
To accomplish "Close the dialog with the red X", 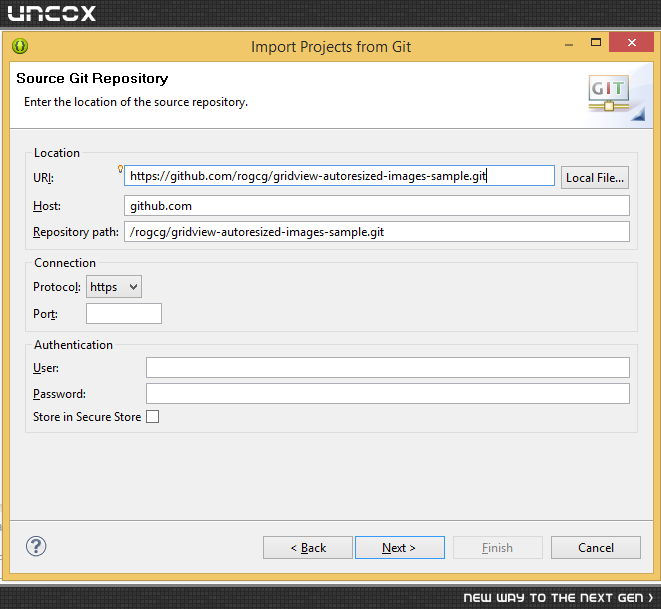I will click(x=631, y=42).
